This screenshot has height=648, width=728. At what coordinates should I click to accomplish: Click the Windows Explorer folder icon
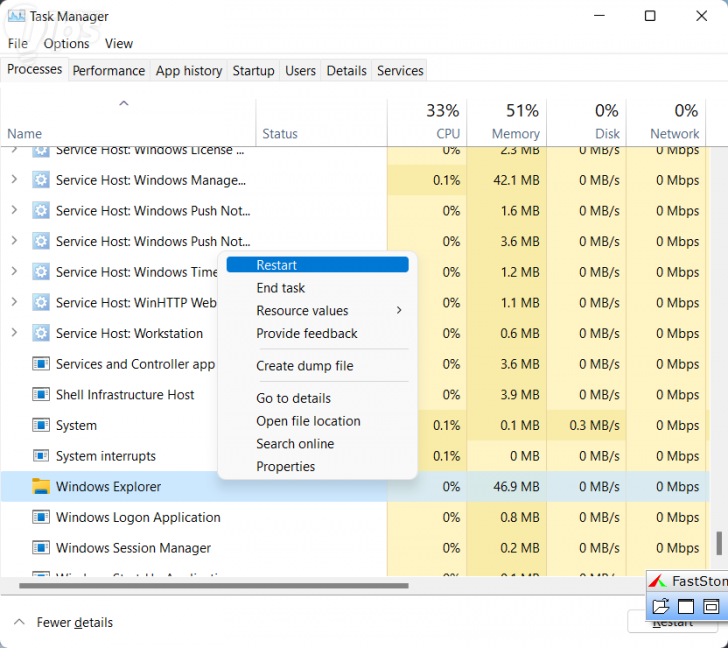coord(41,486)
